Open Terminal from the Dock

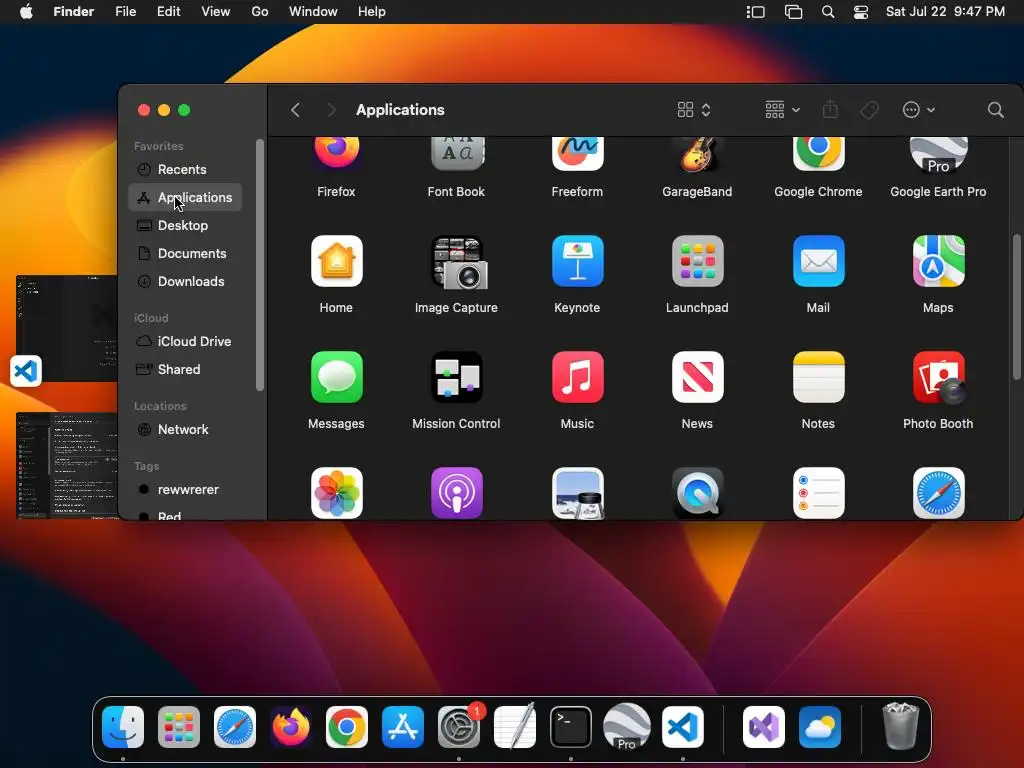[x=571, y=727]
